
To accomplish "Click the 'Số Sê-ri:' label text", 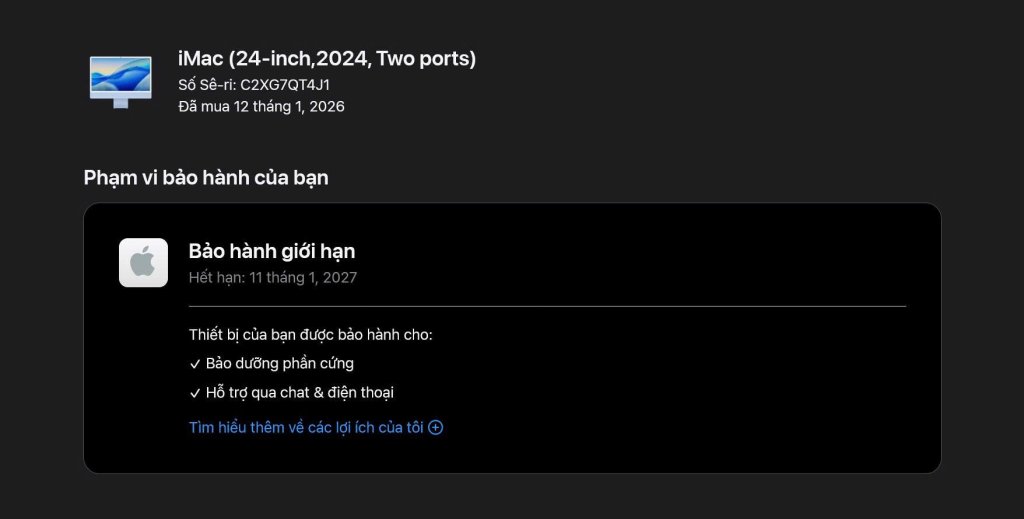I will coord(207,85).
